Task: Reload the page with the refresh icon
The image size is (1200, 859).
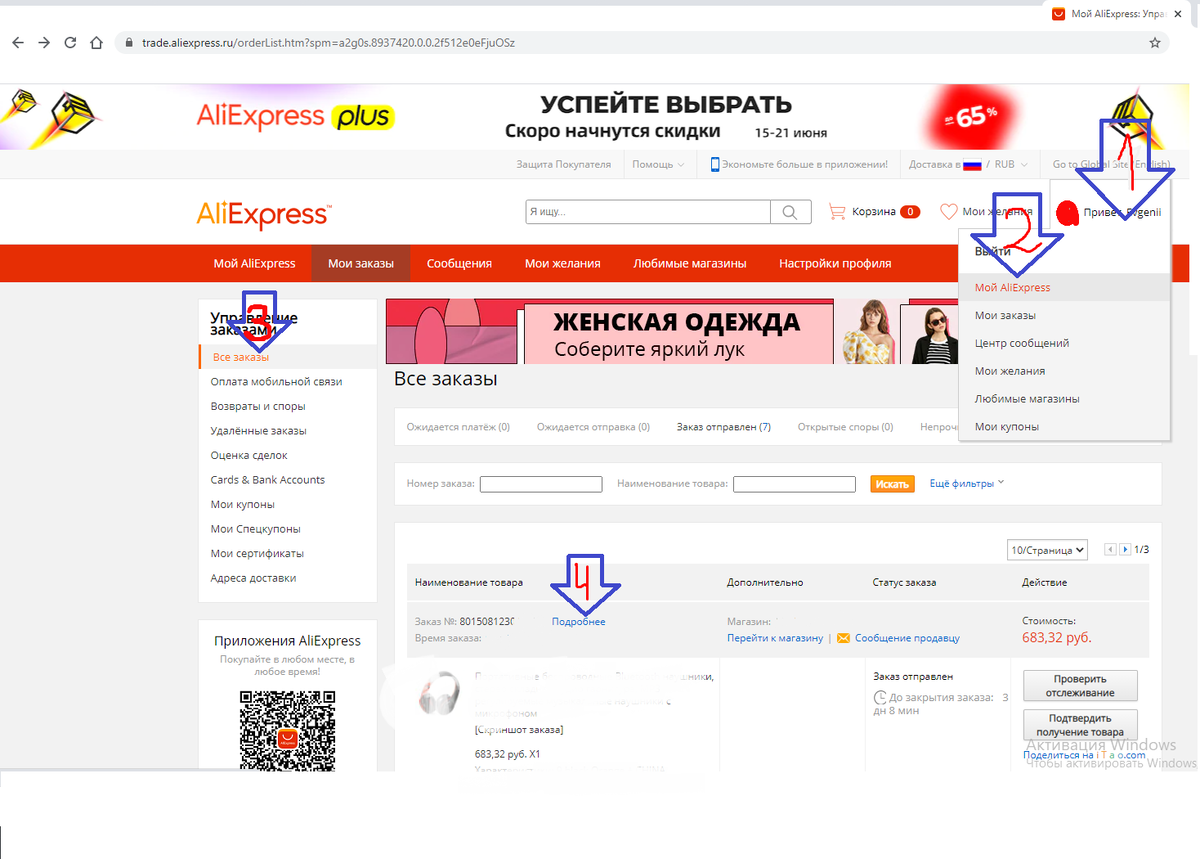Action: point(70,43)
